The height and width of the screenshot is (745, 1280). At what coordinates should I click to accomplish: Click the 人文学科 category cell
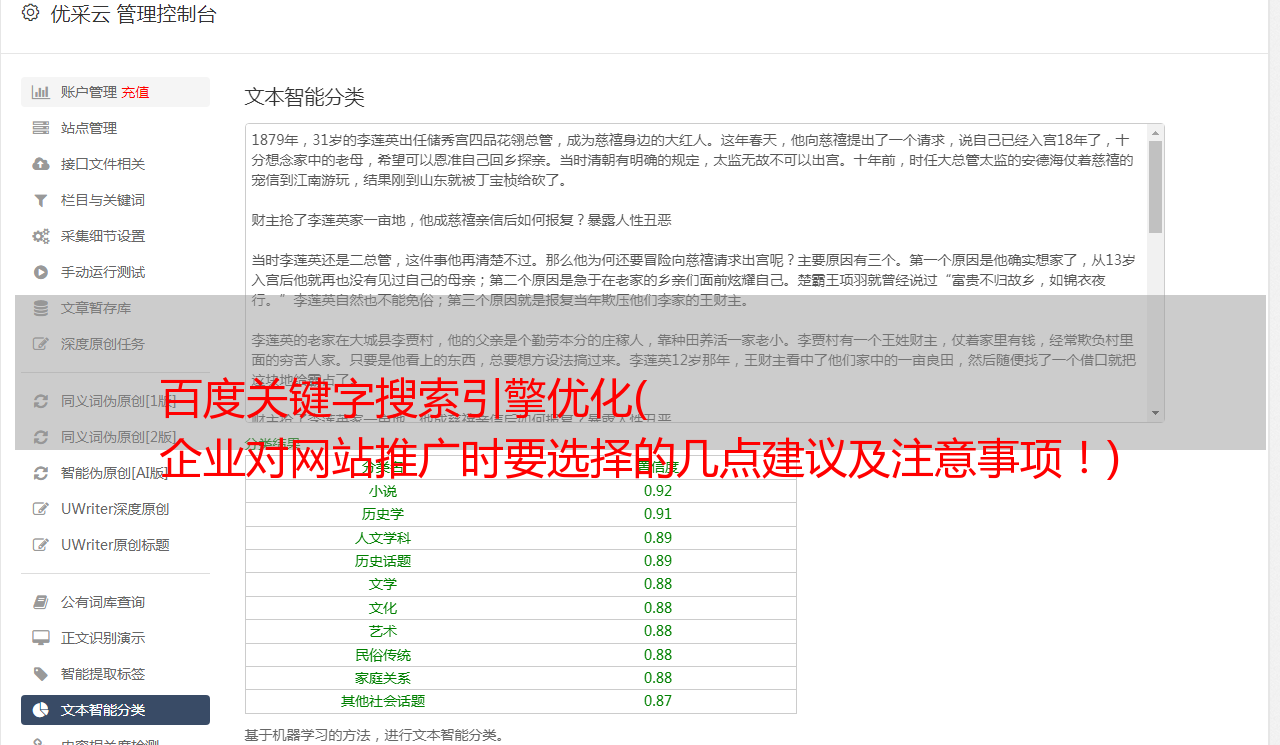[383, 538]
